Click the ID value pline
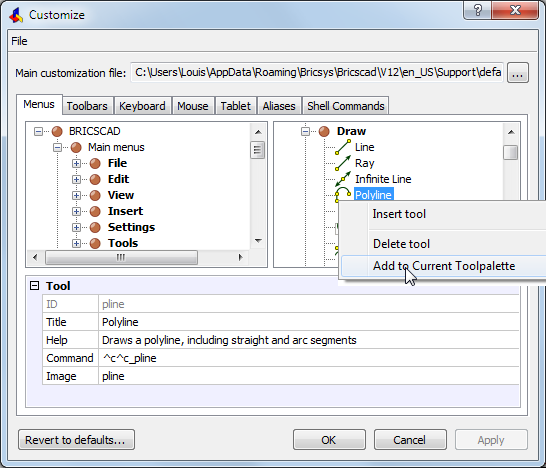 [x=113, y=304]
